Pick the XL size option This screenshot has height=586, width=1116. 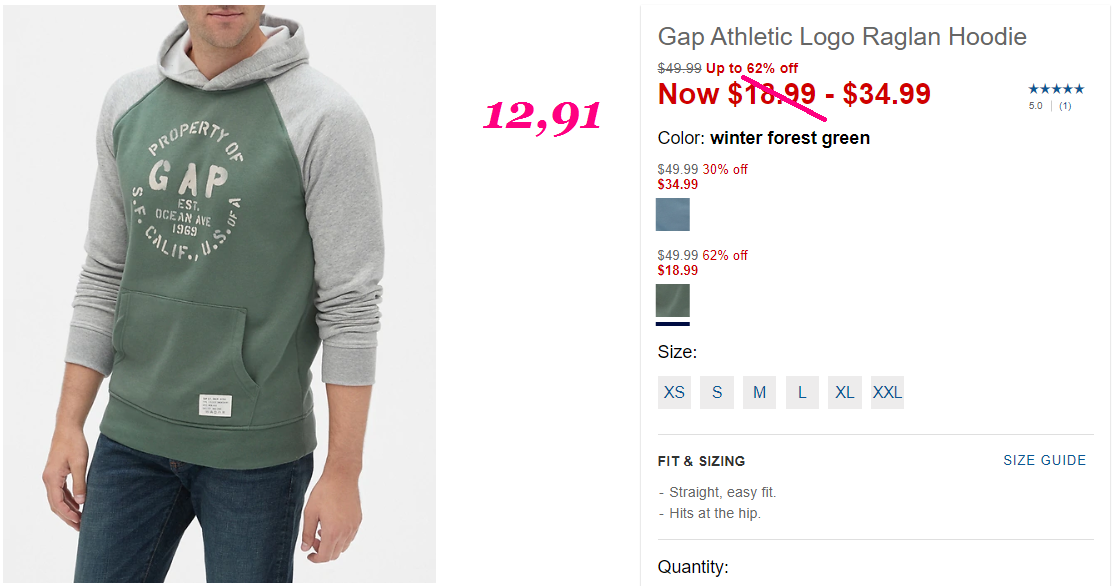click(x=845, y=392)
